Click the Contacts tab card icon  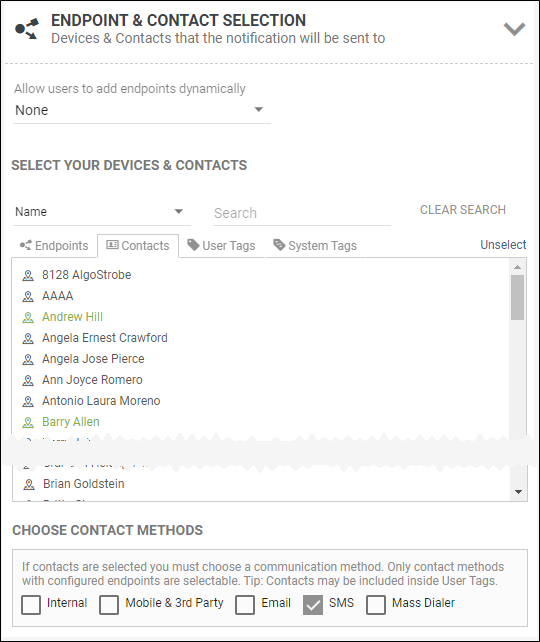coord(112,244)
